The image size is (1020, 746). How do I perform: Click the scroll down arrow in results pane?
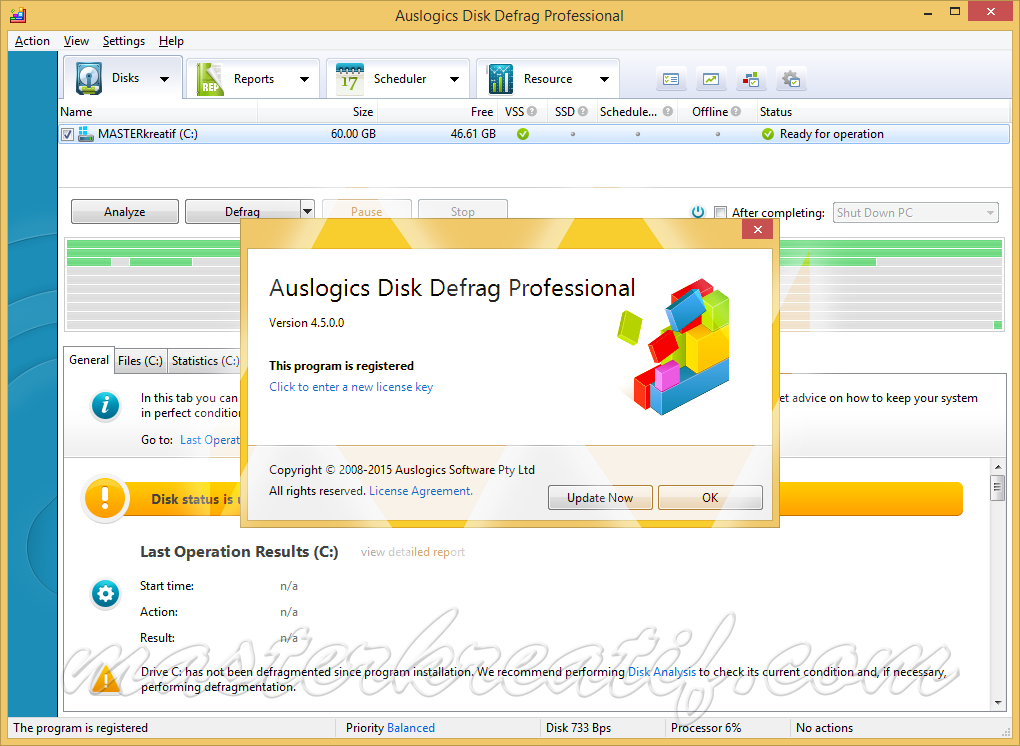[997, 703]
